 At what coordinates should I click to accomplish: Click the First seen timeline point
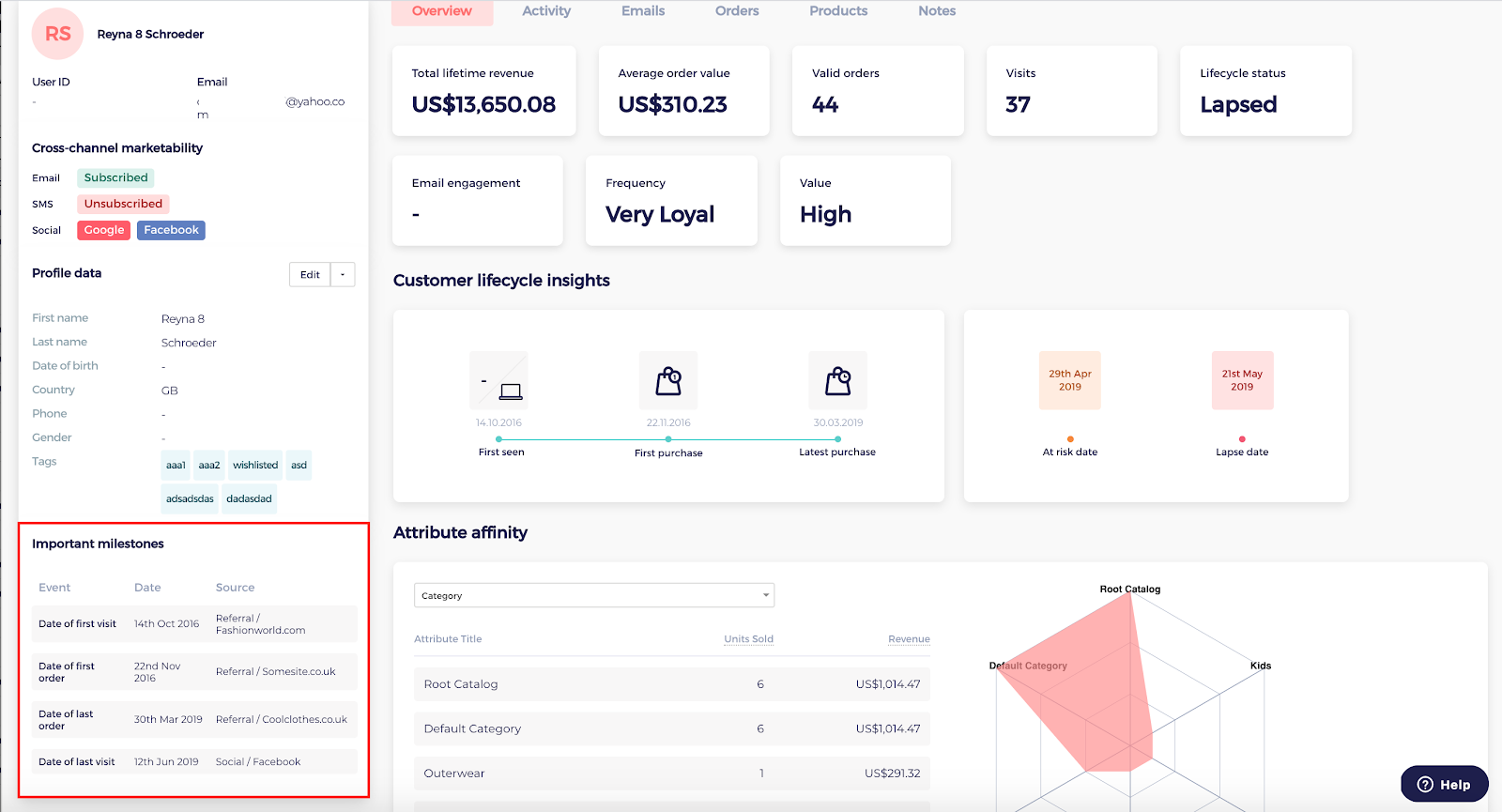point(498,439)
